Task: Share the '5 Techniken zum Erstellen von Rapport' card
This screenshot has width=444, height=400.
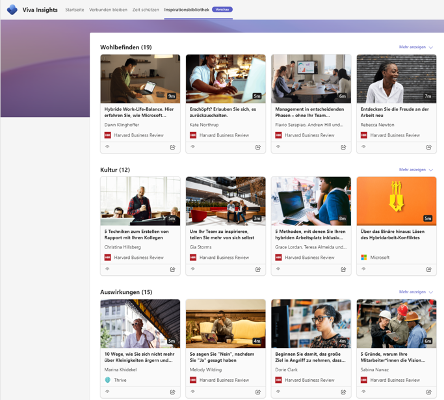Action: [172, 269]
